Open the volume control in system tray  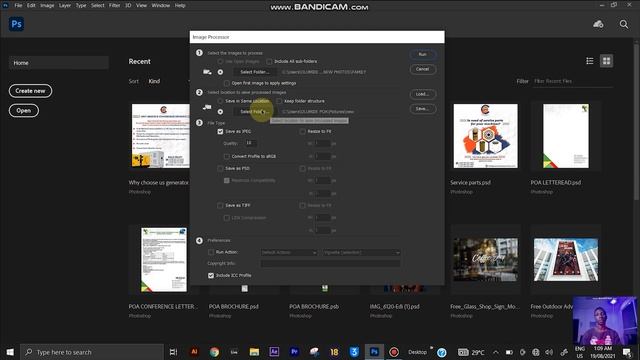[549, 352]
